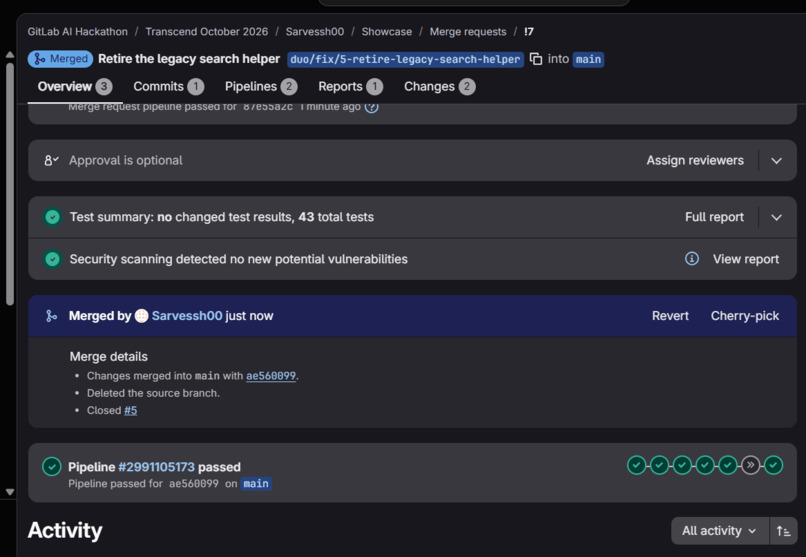
Task: Open merge commit link ae560099
Action: coord(271,376)
